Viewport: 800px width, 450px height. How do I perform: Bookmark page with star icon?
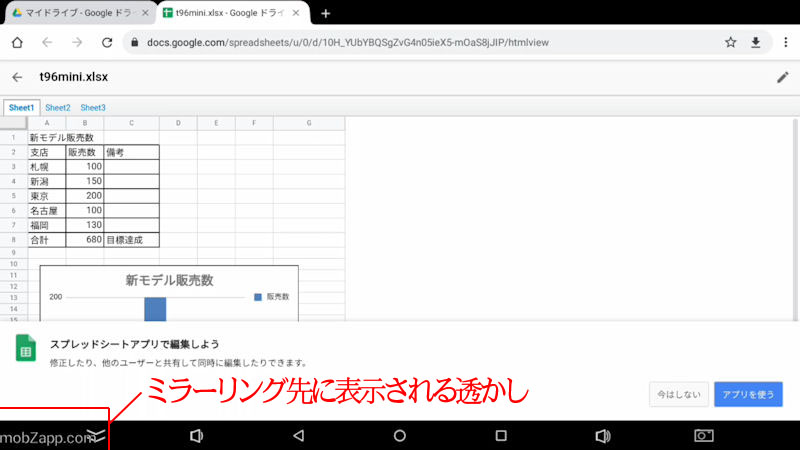[731, 43]
